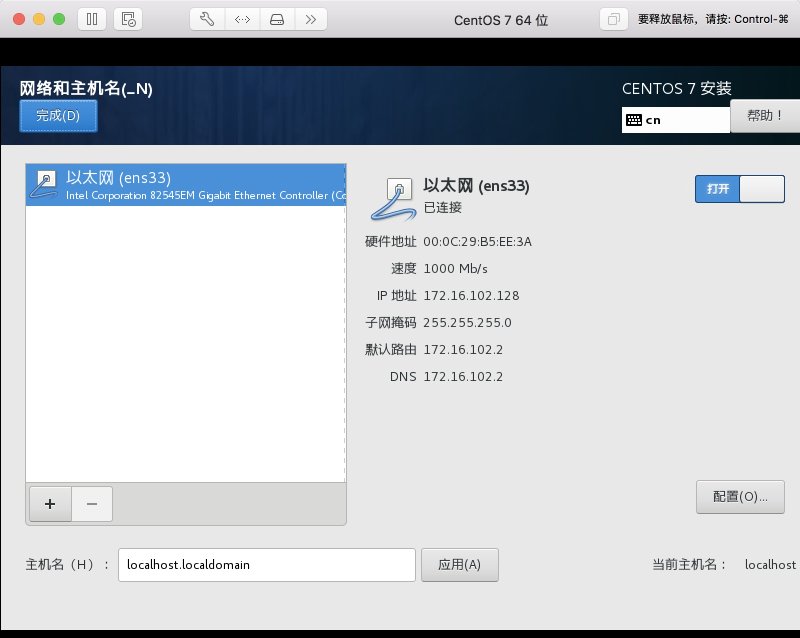Image resolution: width=800 pixels, height=638 pixels.
Task: Remove the device with minus button
Action: coord(92,504)
